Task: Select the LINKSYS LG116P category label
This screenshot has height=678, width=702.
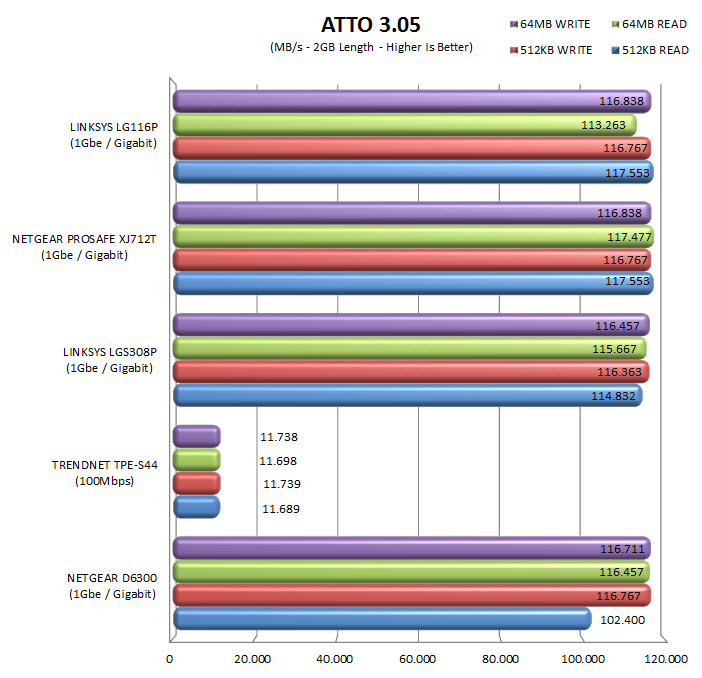Action: point(114,135)
